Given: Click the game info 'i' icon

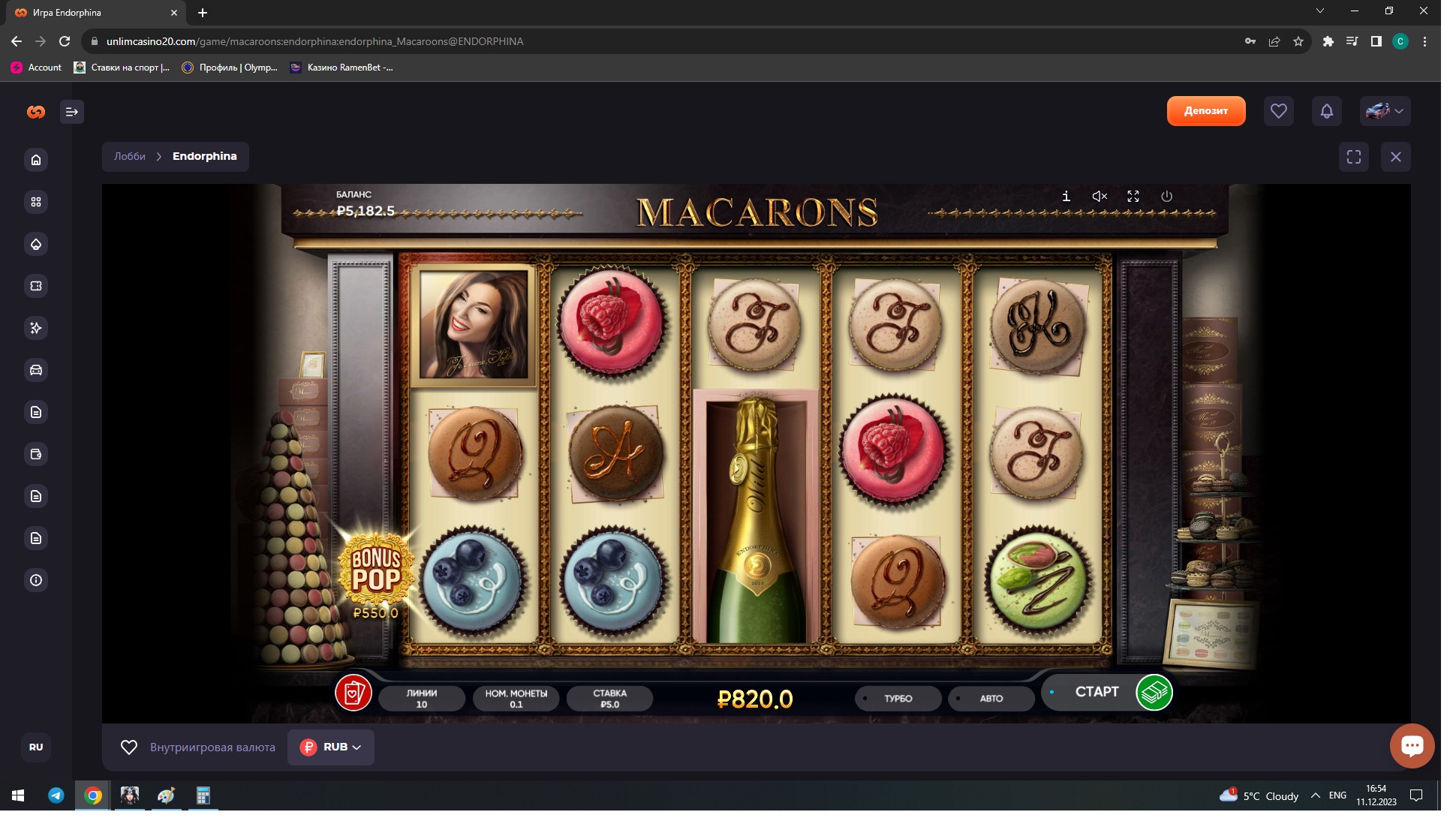Looking at the screenshot, I should (x=1066, y=197).
